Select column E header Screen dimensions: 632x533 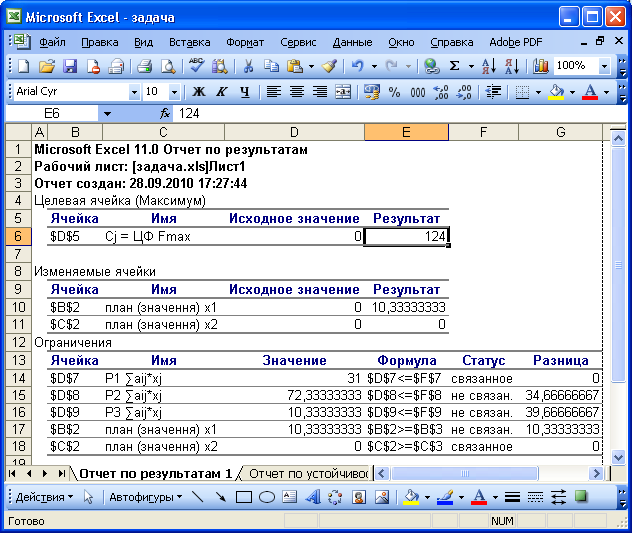406,132
